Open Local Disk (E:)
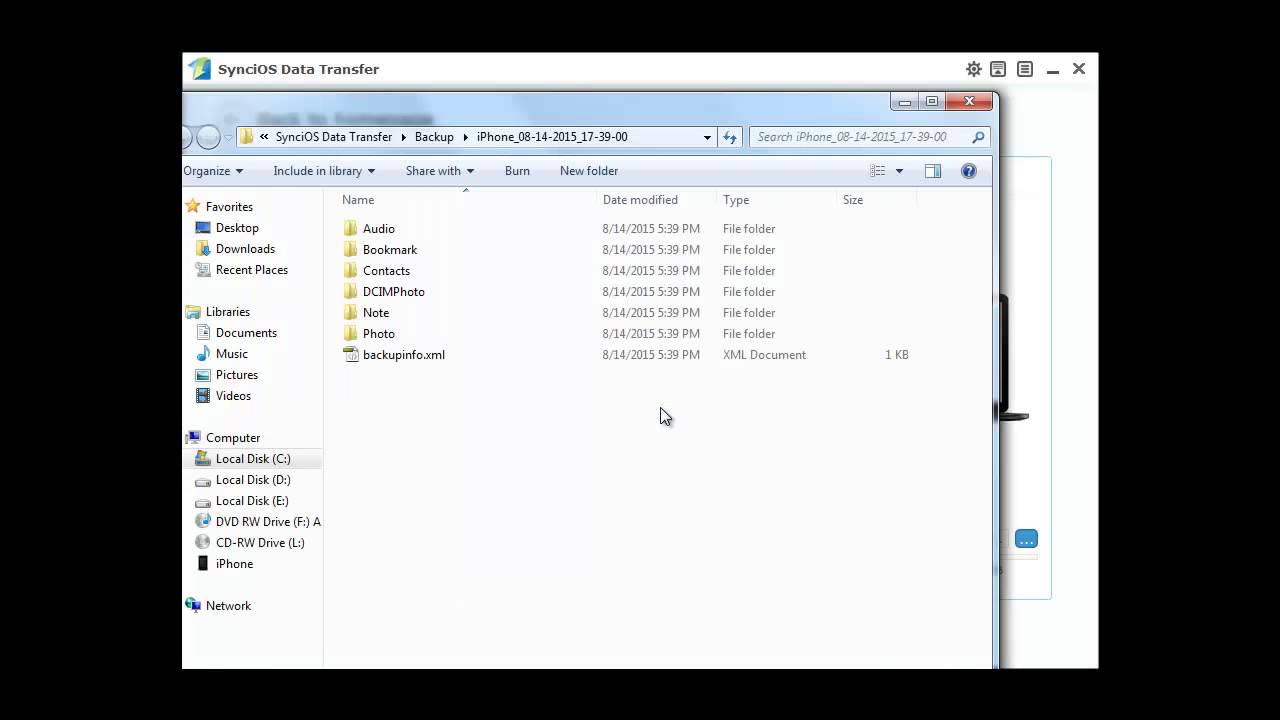Image resolution: width=1280 pixels, height=720 pixels. [252, 501]
